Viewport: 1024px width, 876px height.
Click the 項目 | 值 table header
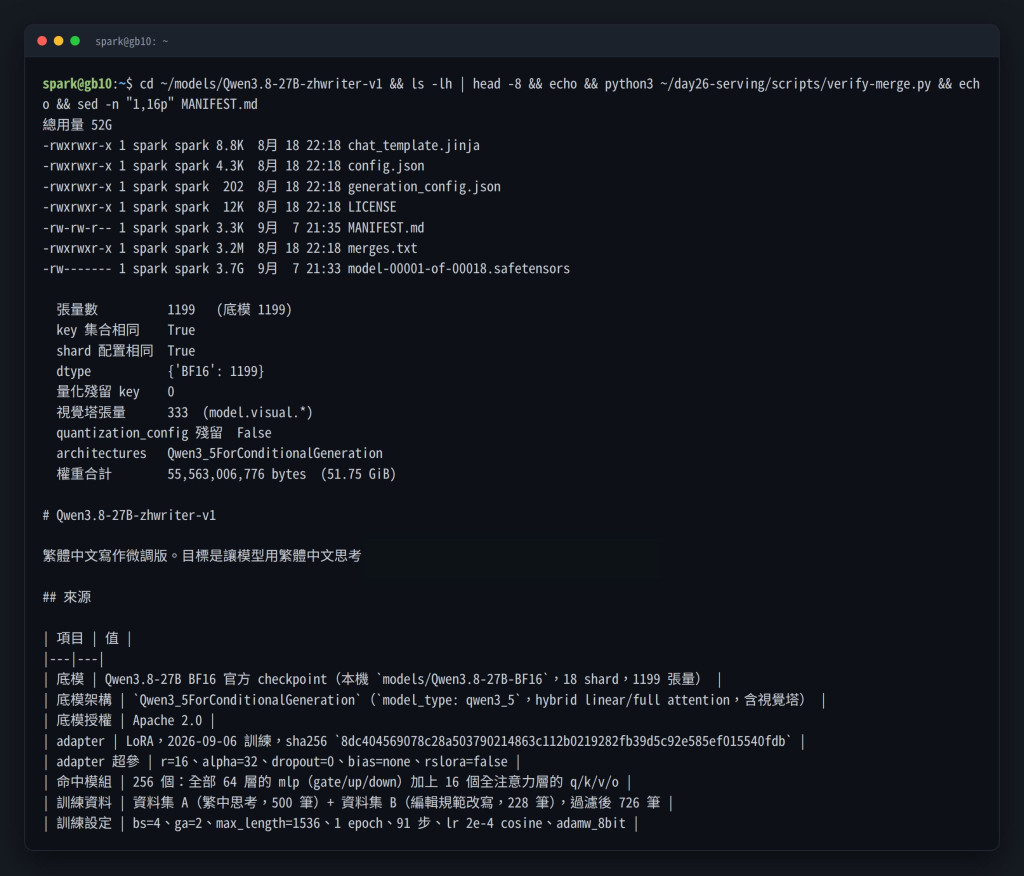tap(88, 638)
